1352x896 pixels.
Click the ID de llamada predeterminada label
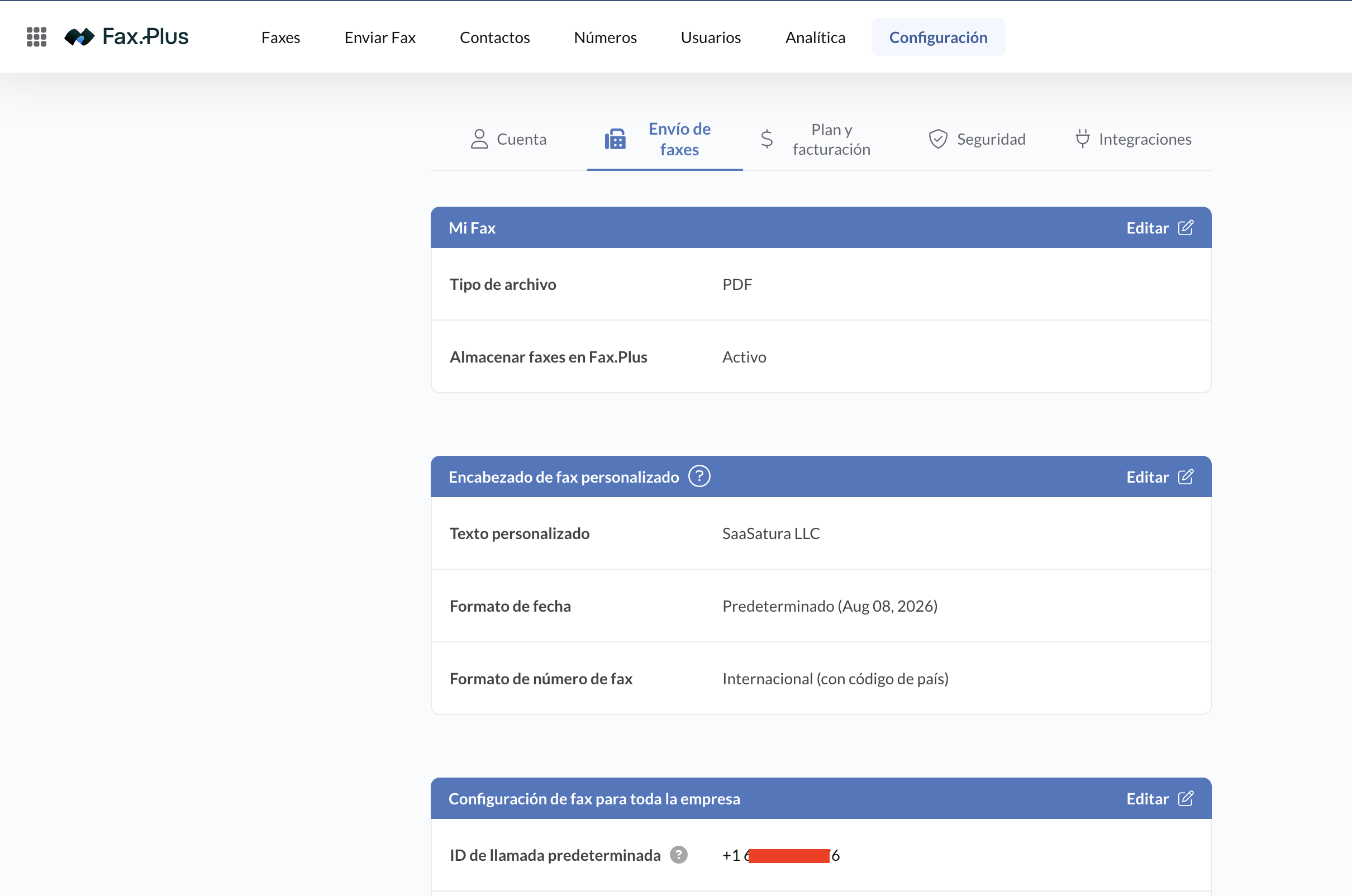pyautogui.click(x=555, y=855)
